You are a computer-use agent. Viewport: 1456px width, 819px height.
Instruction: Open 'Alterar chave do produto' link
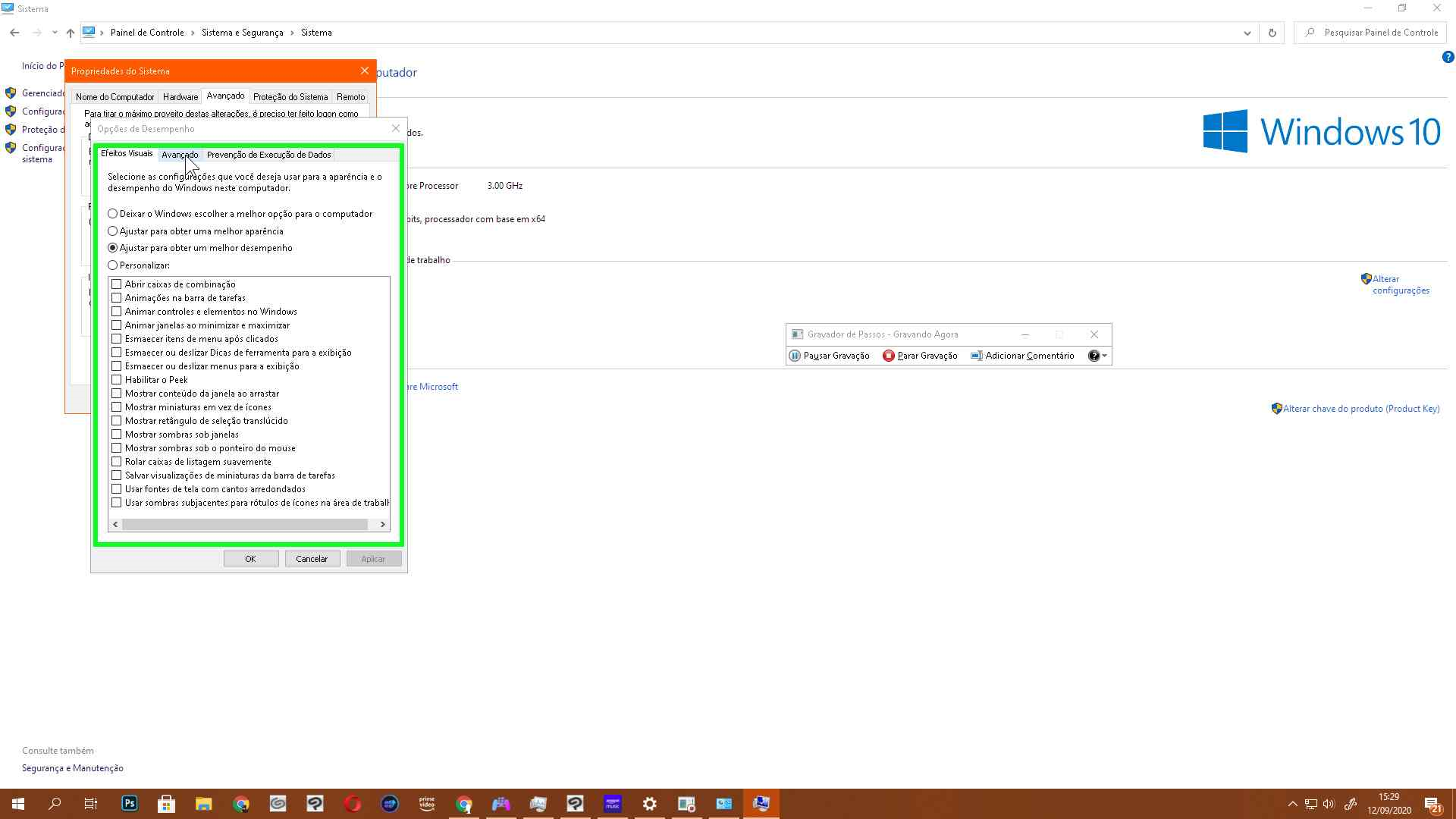(1360, 409)
